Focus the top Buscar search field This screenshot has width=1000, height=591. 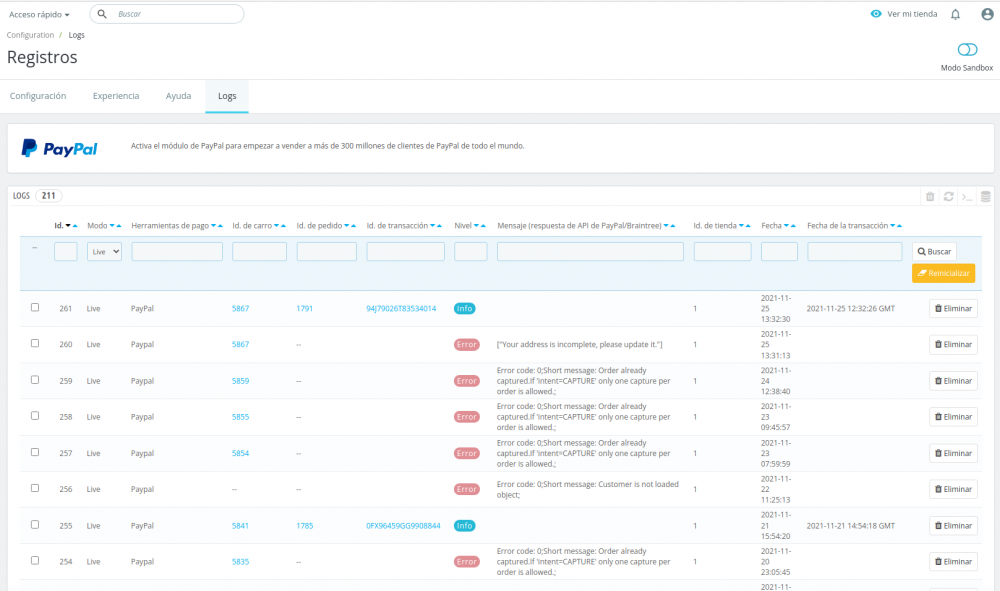click(167, 14)
